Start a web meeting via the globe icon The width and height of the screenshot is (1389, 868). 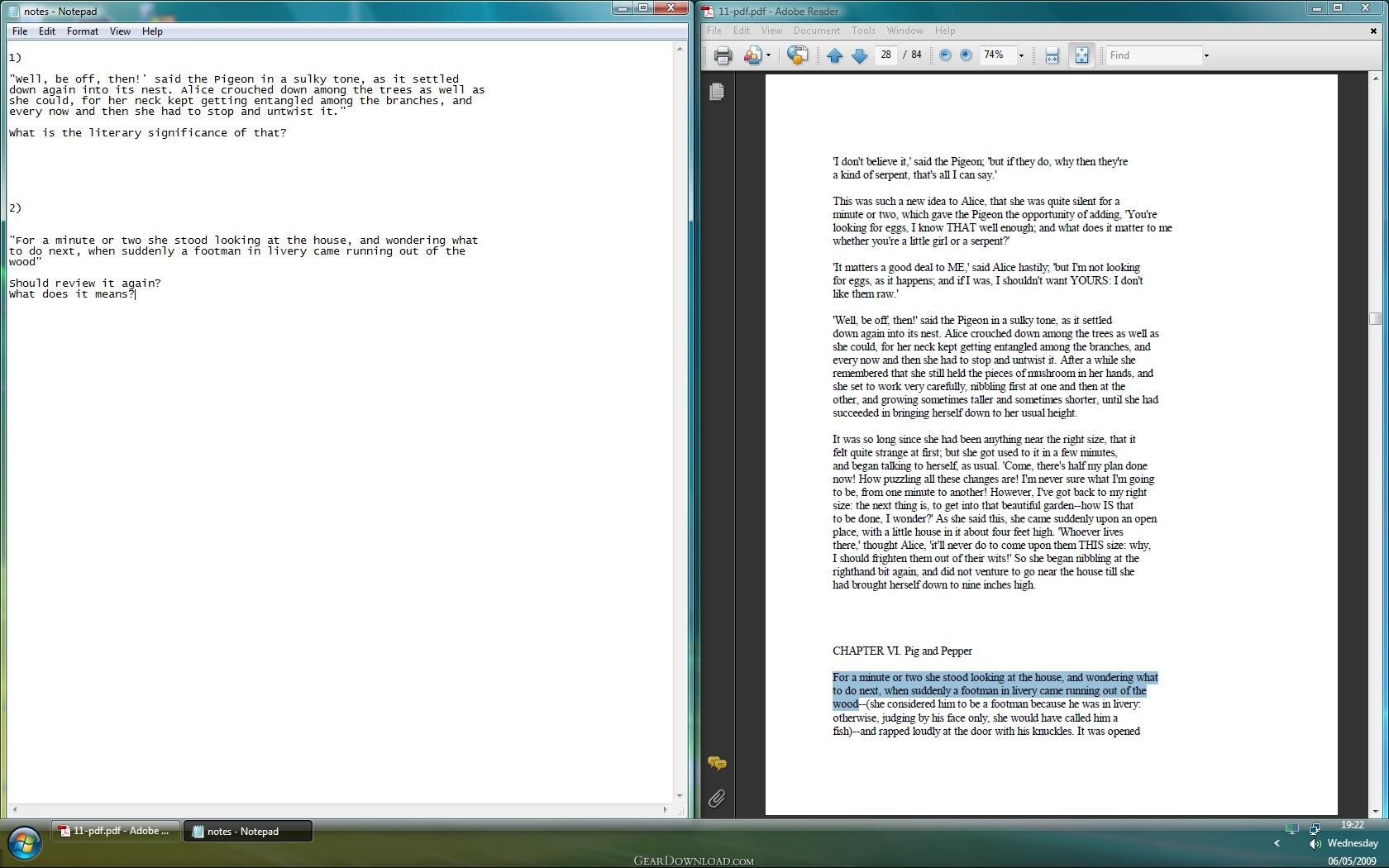tap(797, 55)
